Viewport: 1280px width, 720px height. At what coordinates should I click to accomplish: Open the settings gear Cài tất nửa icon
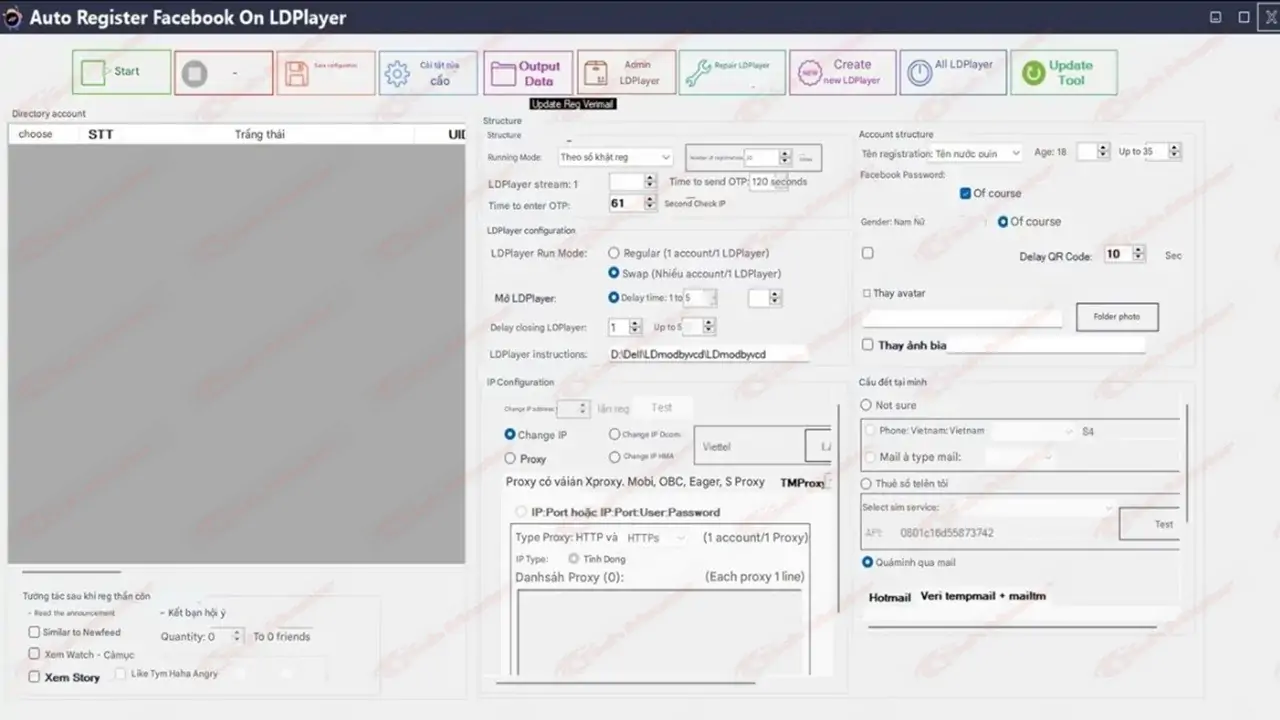(x=397, y=72)
